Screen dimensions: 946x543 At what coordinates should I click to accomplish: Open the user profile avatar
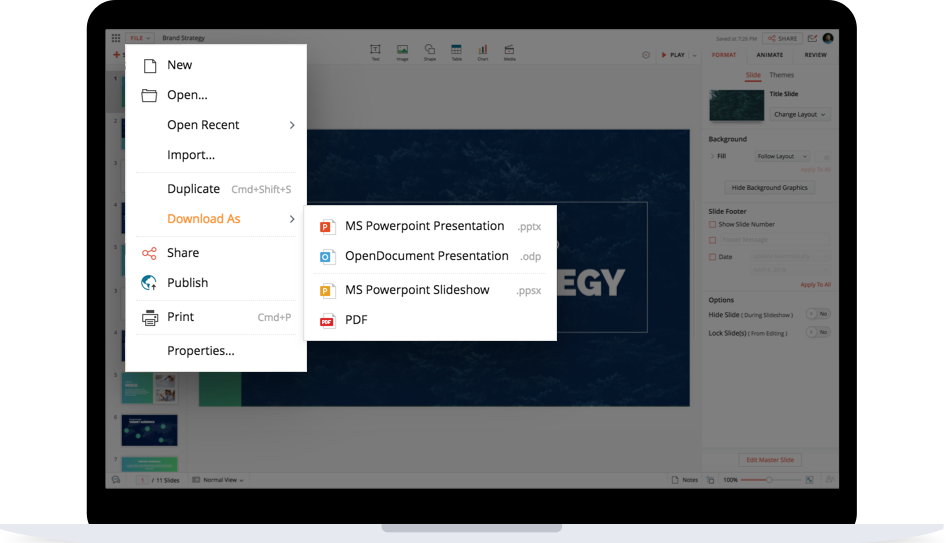(828, 38)
